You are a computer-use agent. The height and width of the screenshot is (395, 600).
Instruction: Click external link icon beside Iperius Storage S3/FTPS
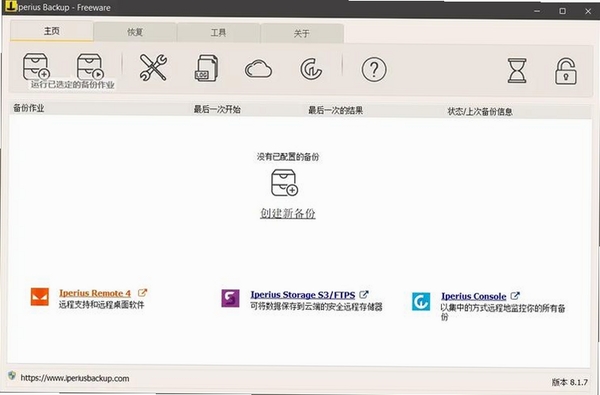[364, 294]
